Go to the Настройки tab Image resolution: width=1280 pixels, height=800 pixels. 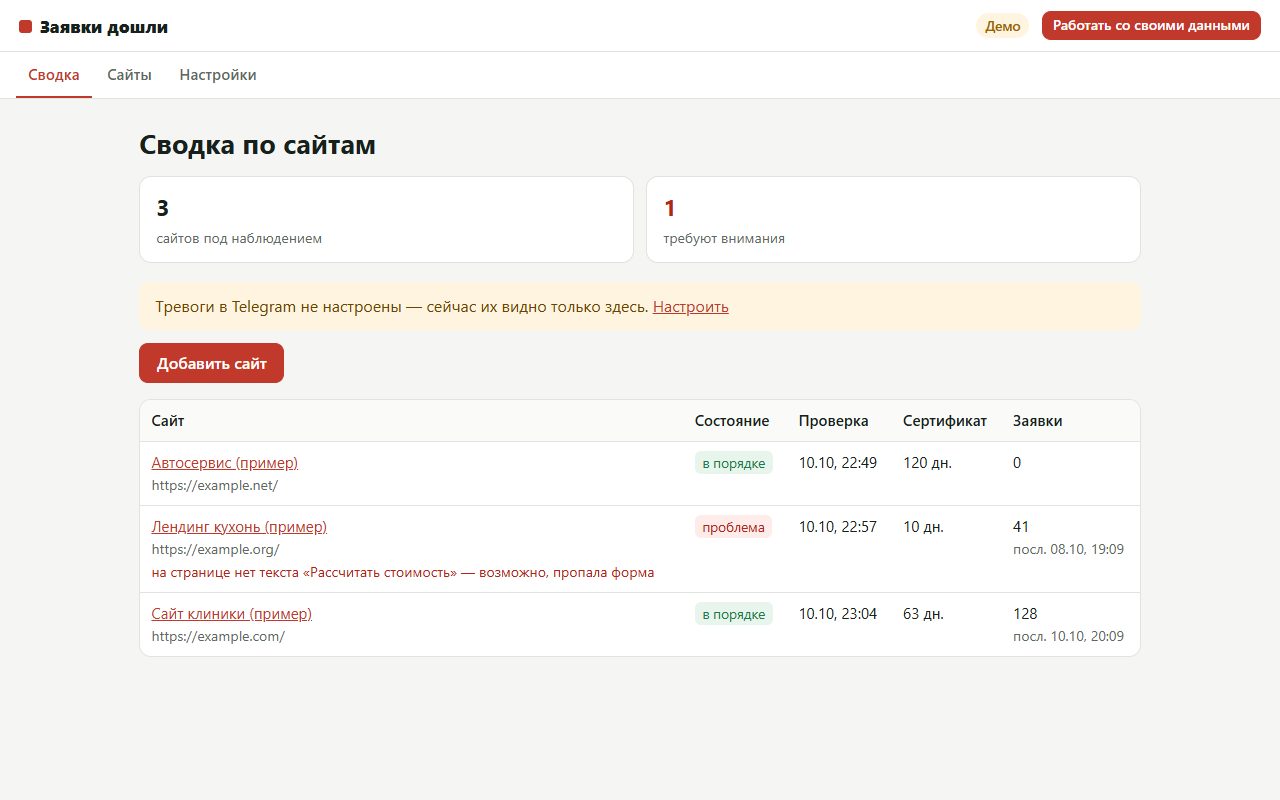218,75
